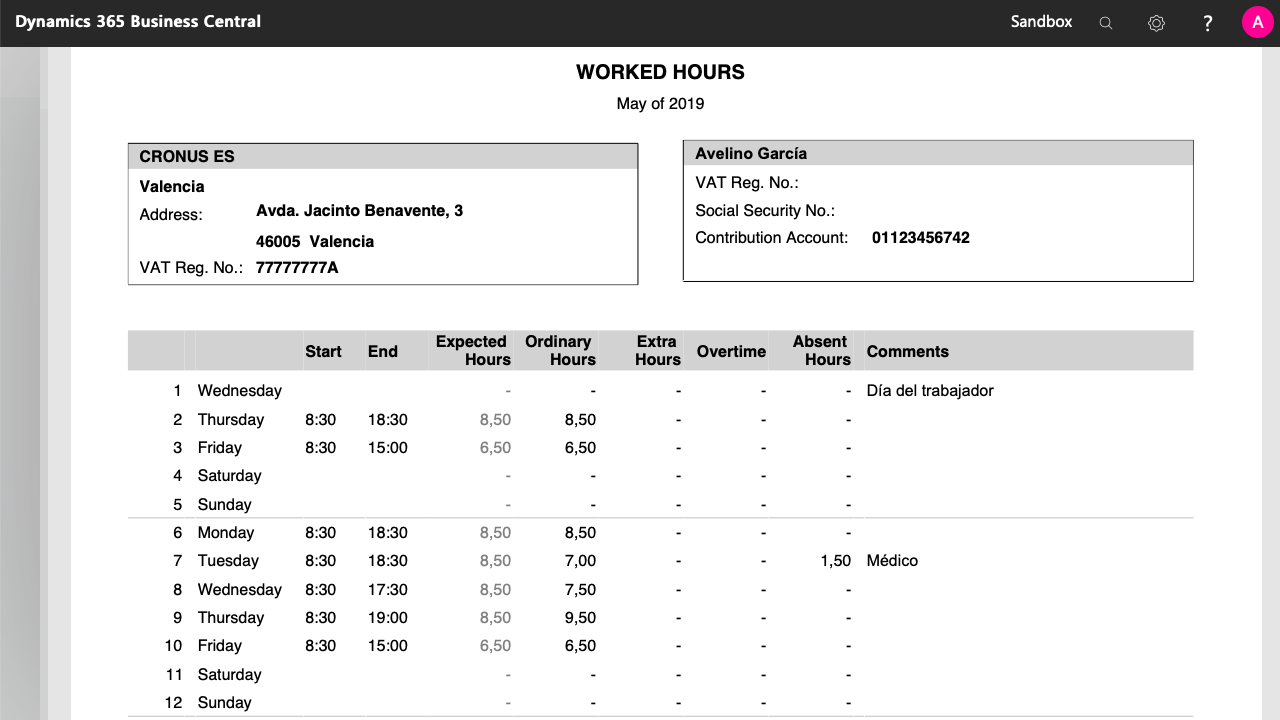Image resolution: width=1280 pixels, height=720 pixels.
Task: Click the Comments column header
Action: pyautogui.click(x=908, y=351)
